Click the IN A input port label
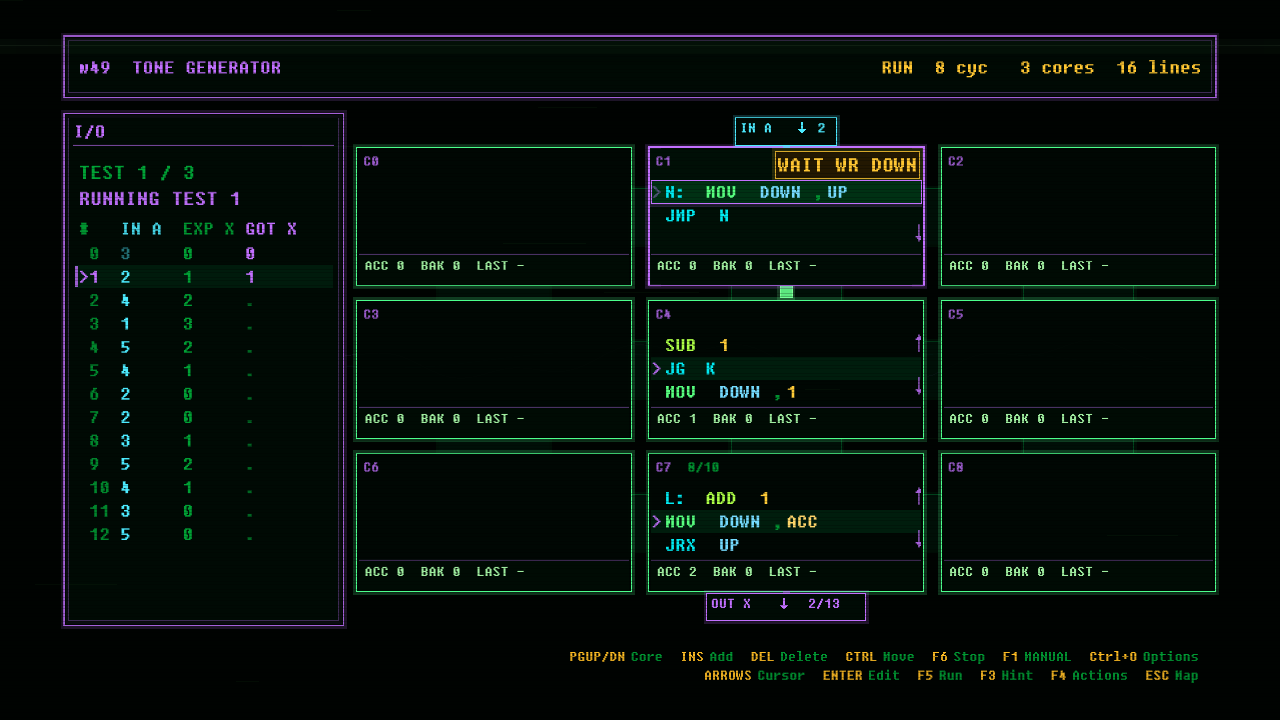Screen dimensions: 1280x720 pos(786,129)
